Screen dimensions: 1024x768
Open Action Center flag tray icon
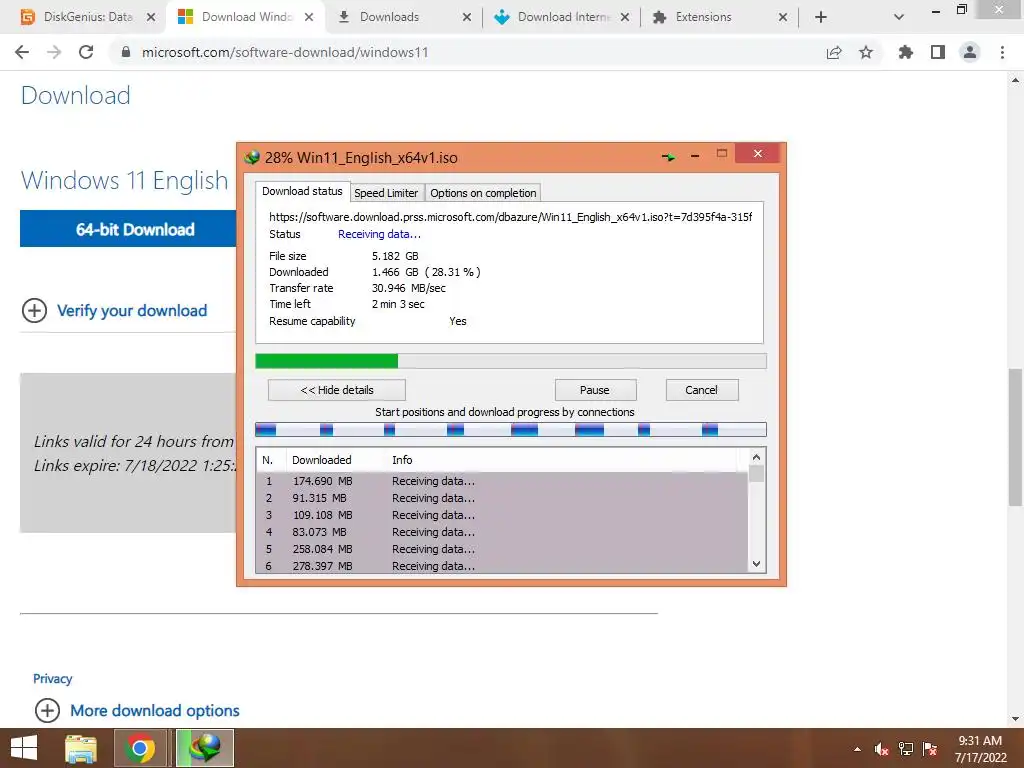click(930, 749)
